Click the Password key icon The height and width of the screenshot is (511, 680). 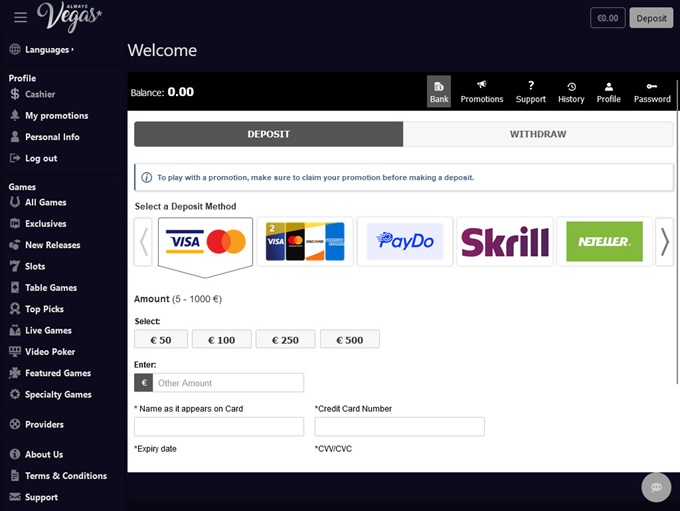pos(652,87)
